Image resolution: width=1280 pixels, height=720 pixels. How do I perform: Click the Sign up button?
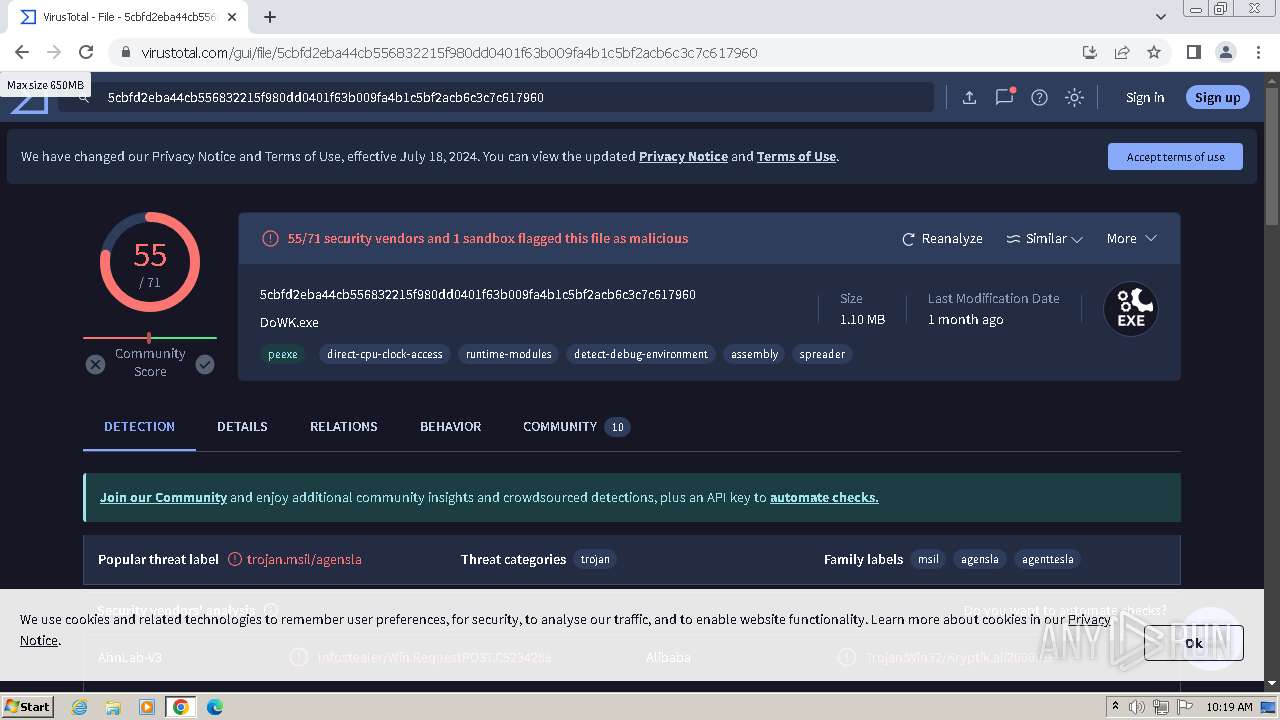coord(1217,97)
